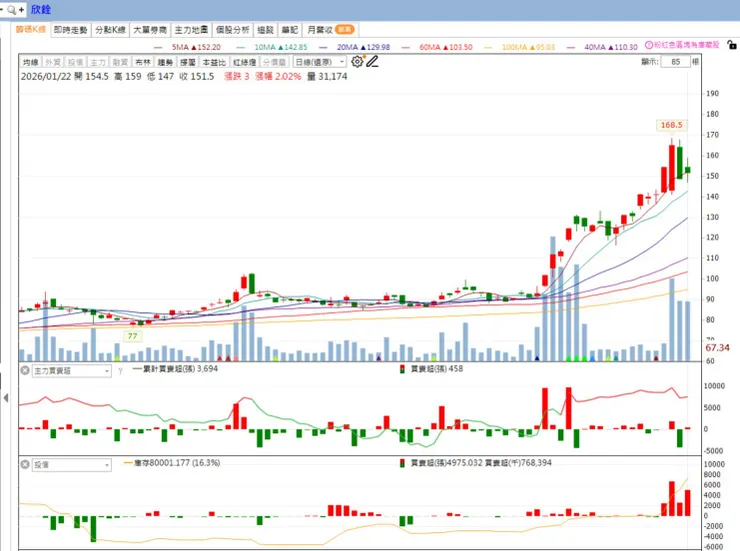Click the 67.34 value on the price axis
The height and width of the screenshot is (551, 740).
click(x=717, y=348)
